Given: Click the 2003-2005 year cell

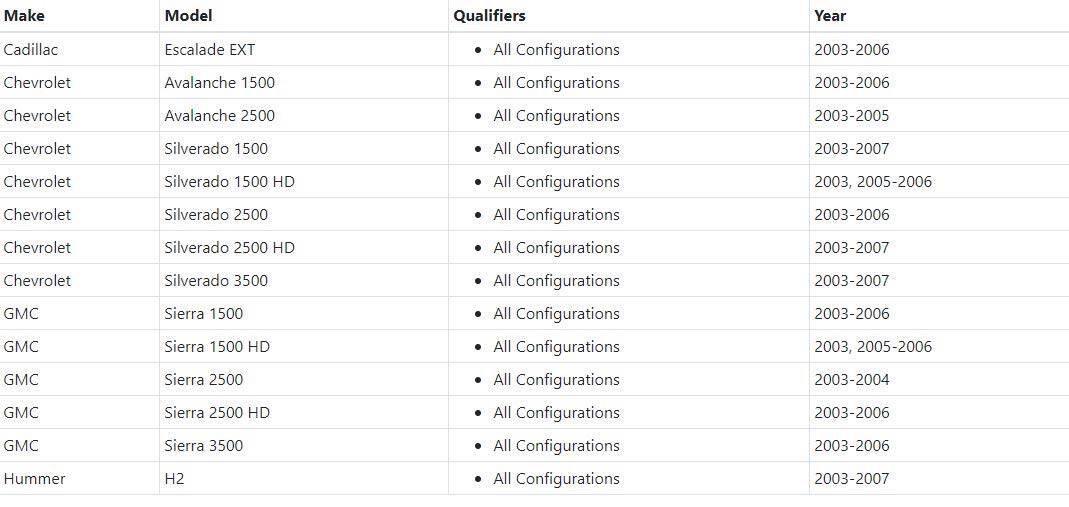Looking at the screenshot, I should (x=851, y=116).
